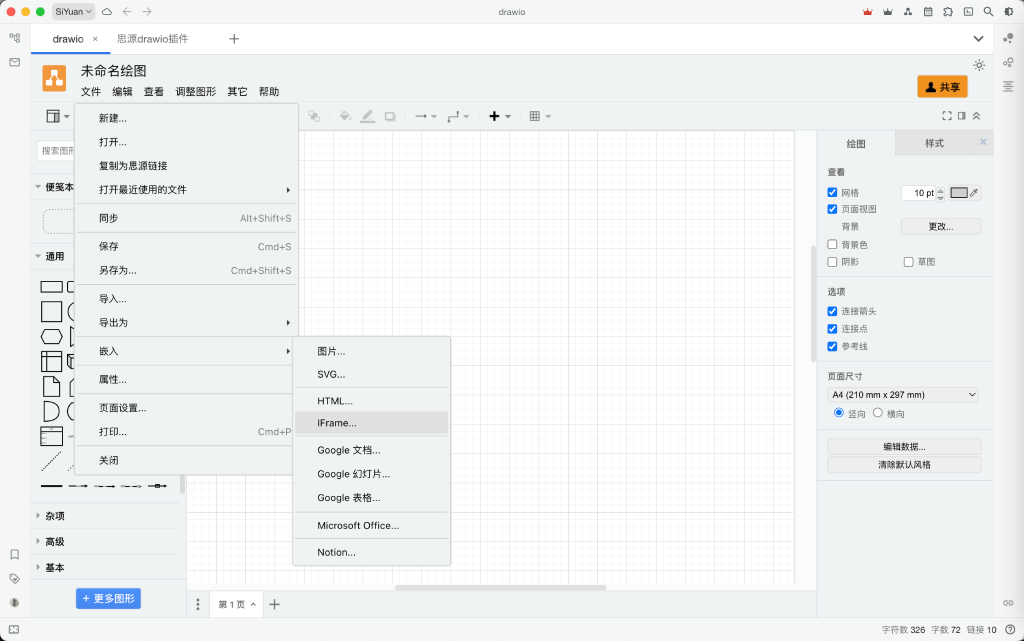1024x641 pixels.
Task: Click the fill color bucket icon
Action: [x=345, y=116]
